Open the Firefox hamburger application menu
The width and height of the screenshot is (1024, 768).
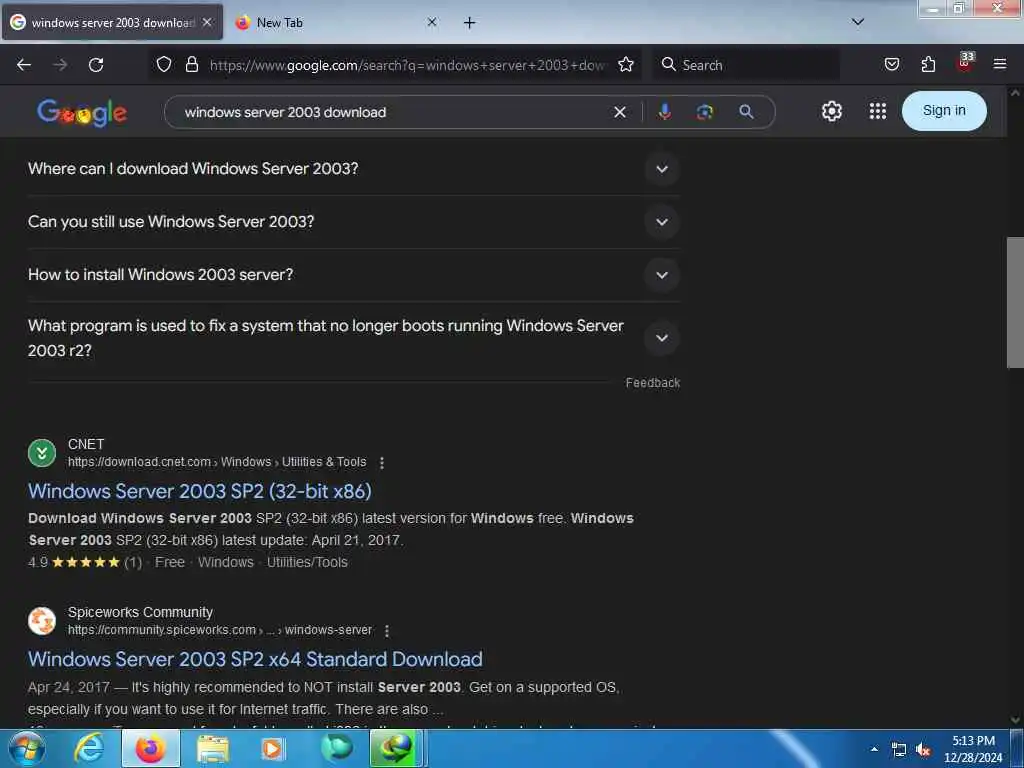click(1000, 64)
